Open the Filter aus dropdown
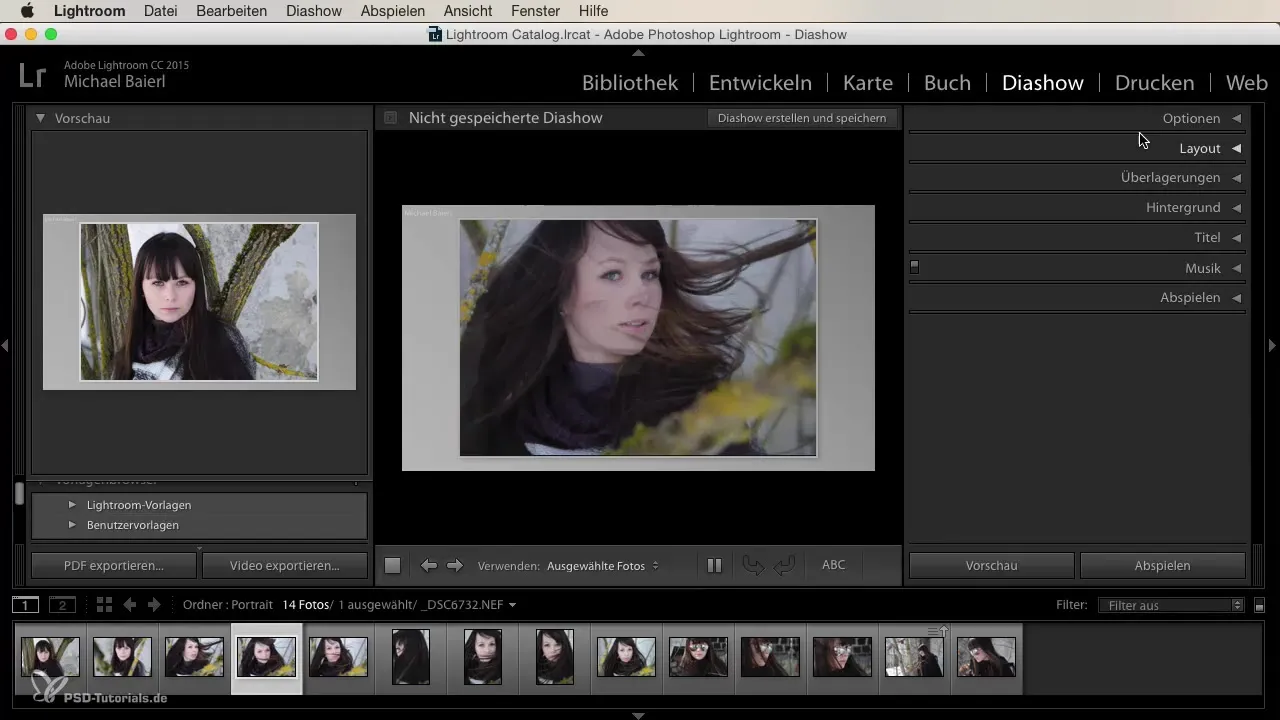 pyautogui.click(x=1170, y=605)
